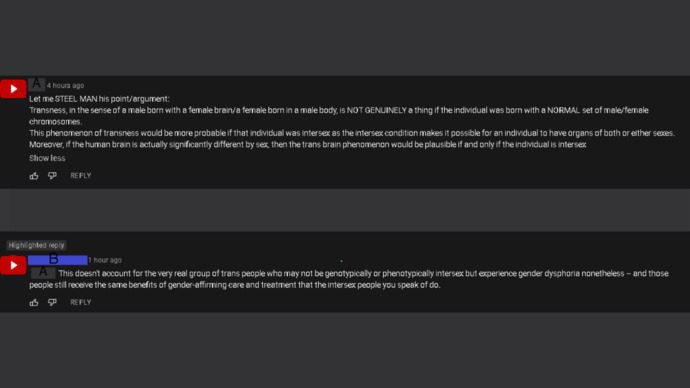Screen dimensions: 690x388
Task: Open the '4 hours ago' timestamp link
Action: (65, 85)
